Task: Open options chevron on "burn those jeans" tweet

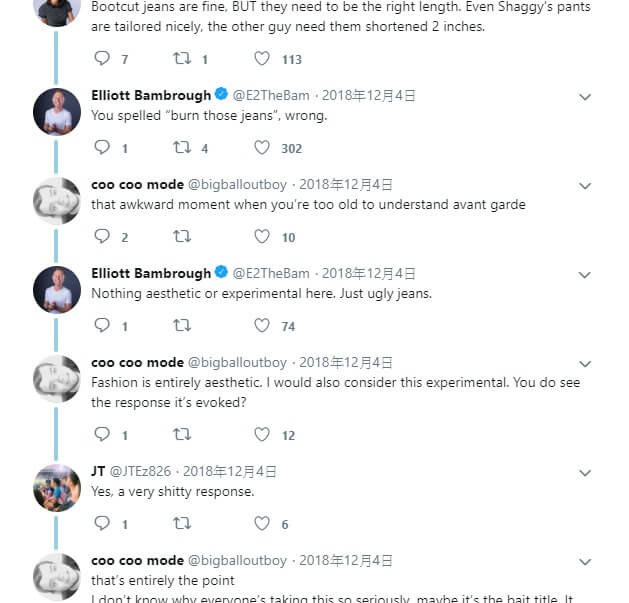Action: 586,96
